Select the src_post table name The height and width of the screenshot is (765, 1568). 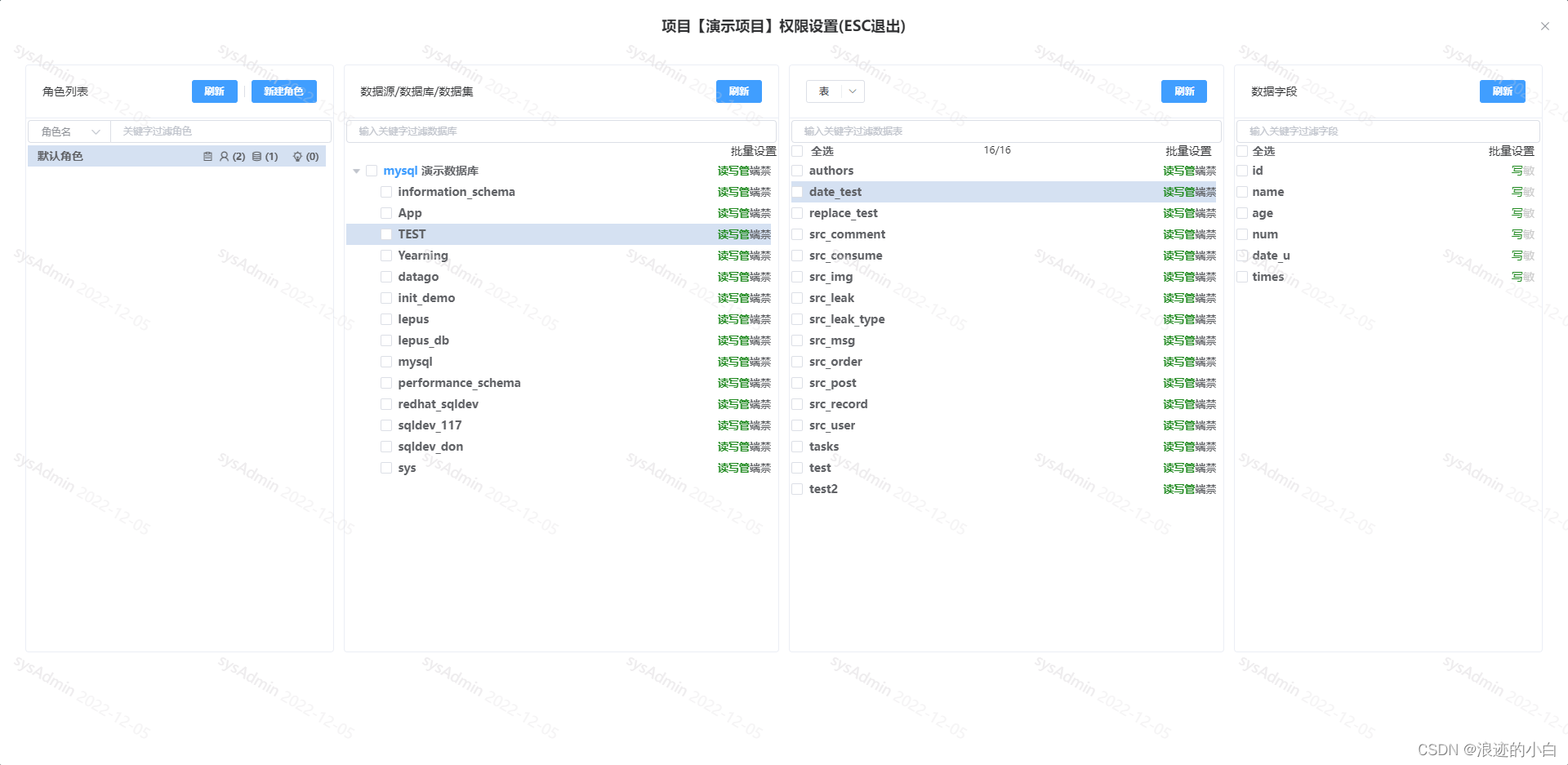click(x=832, y=383)
